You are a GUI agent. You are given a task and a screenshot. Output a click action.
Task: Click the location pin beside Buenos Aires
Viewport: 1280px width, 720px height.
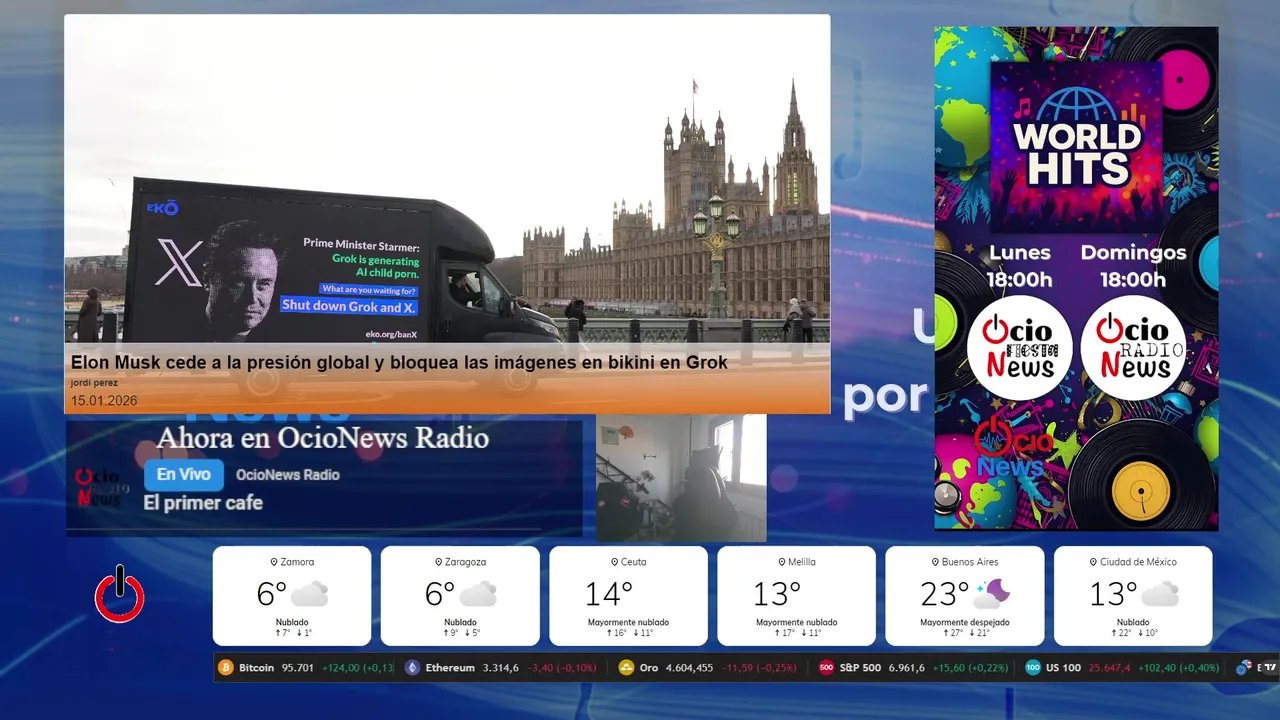click(x=934, y=562)
